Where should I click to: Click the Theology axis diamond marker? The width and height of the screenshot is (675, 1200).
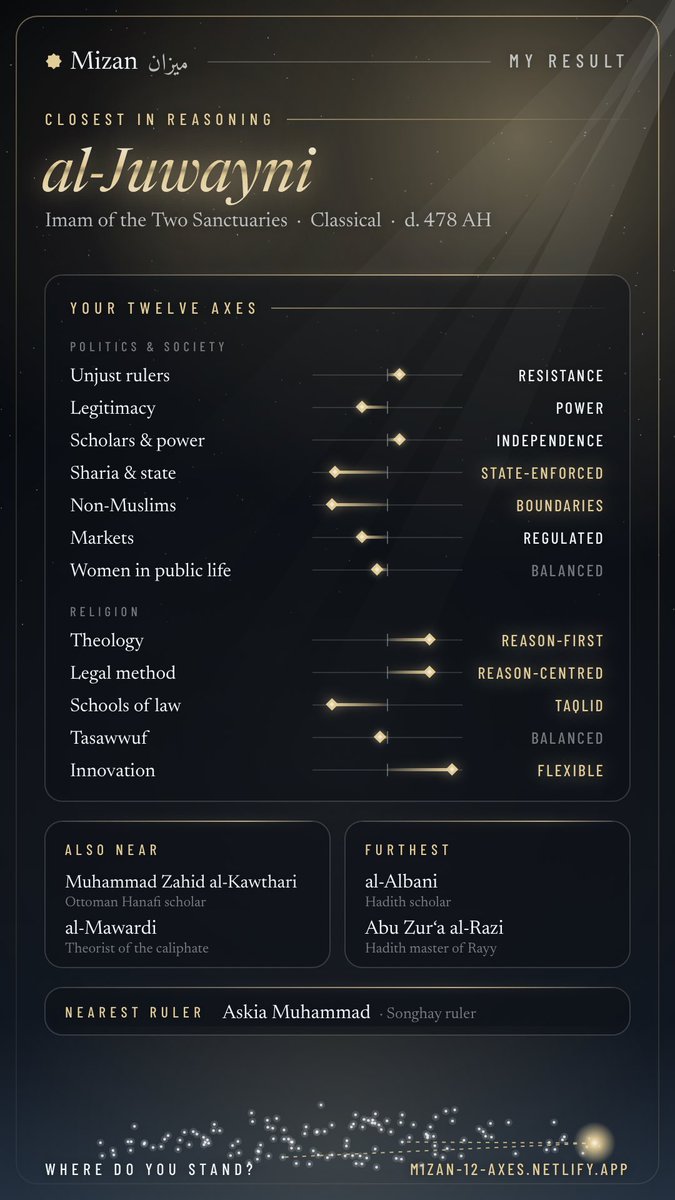coord(429,640)
